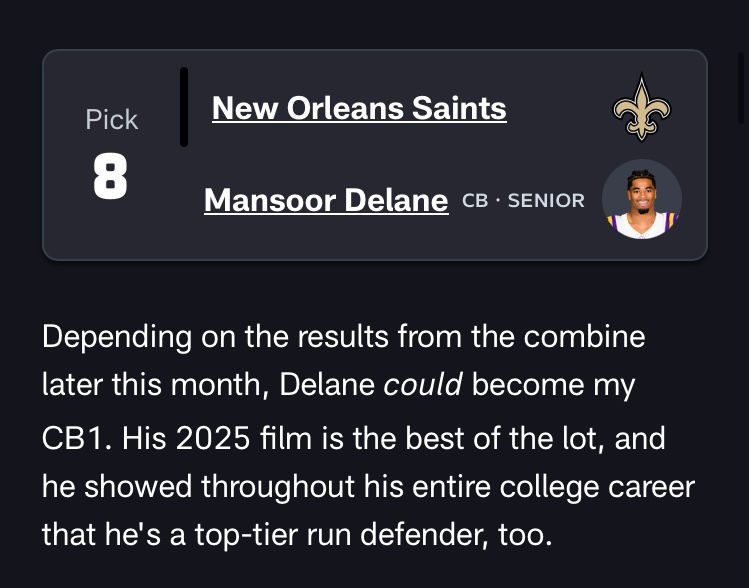Click the SENIOR class label
The image size is (749, 588).
[546, 201]
